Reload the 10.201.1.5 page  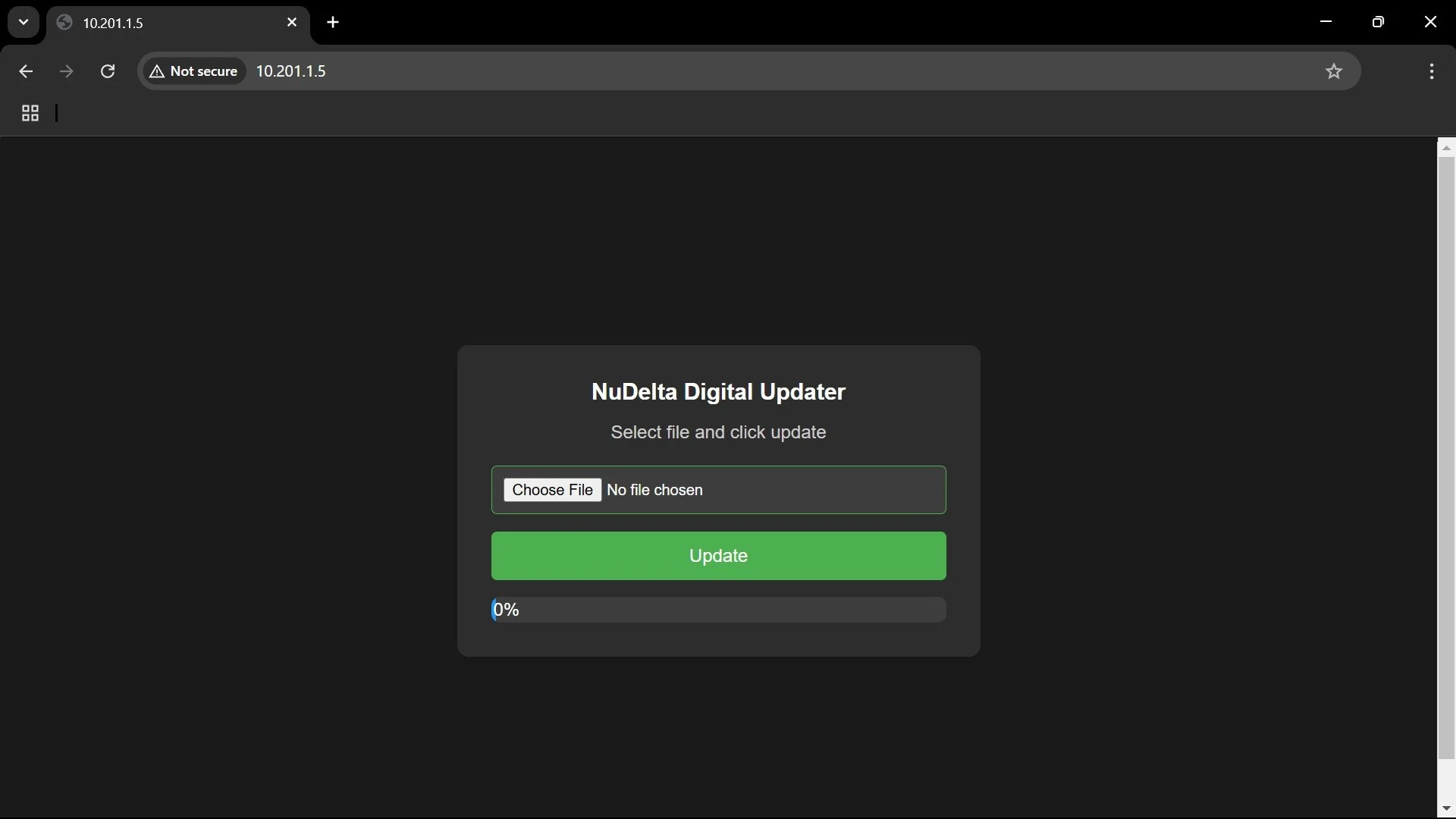[x=108, y=71]
